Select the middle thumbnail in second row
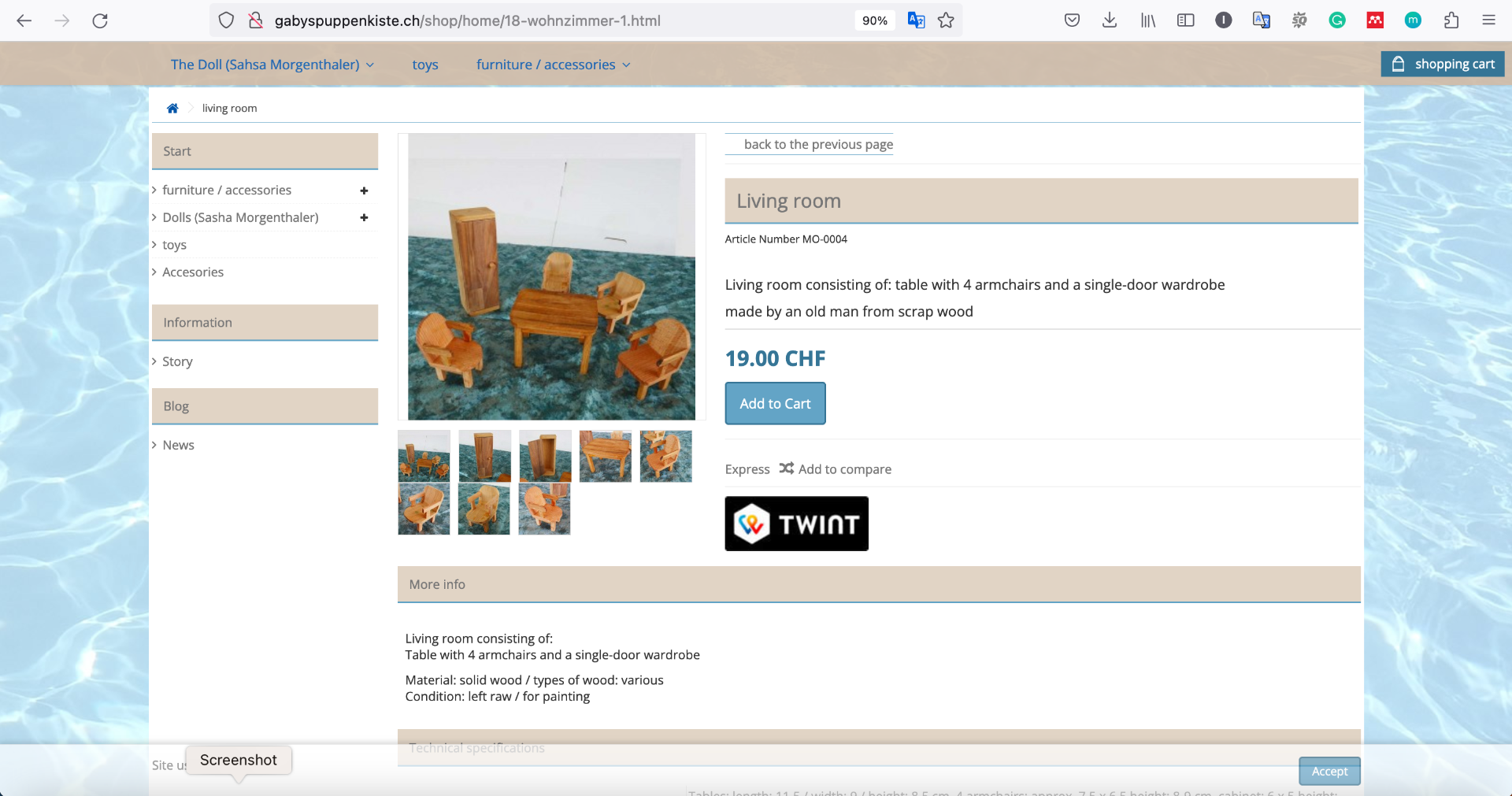Image resolution: width=1512 pixels, height=796 pixels. pyautogui.click(x=484, y=509)
